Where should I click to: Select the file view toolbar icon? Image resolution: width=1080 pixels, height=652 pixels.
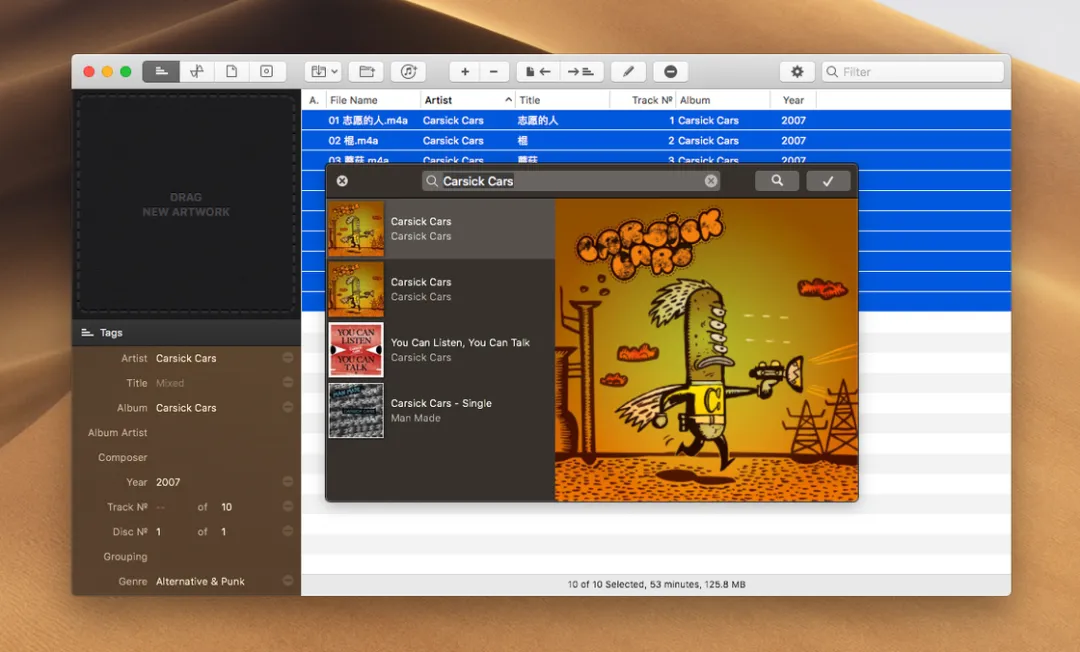click(x=231, y=72)
